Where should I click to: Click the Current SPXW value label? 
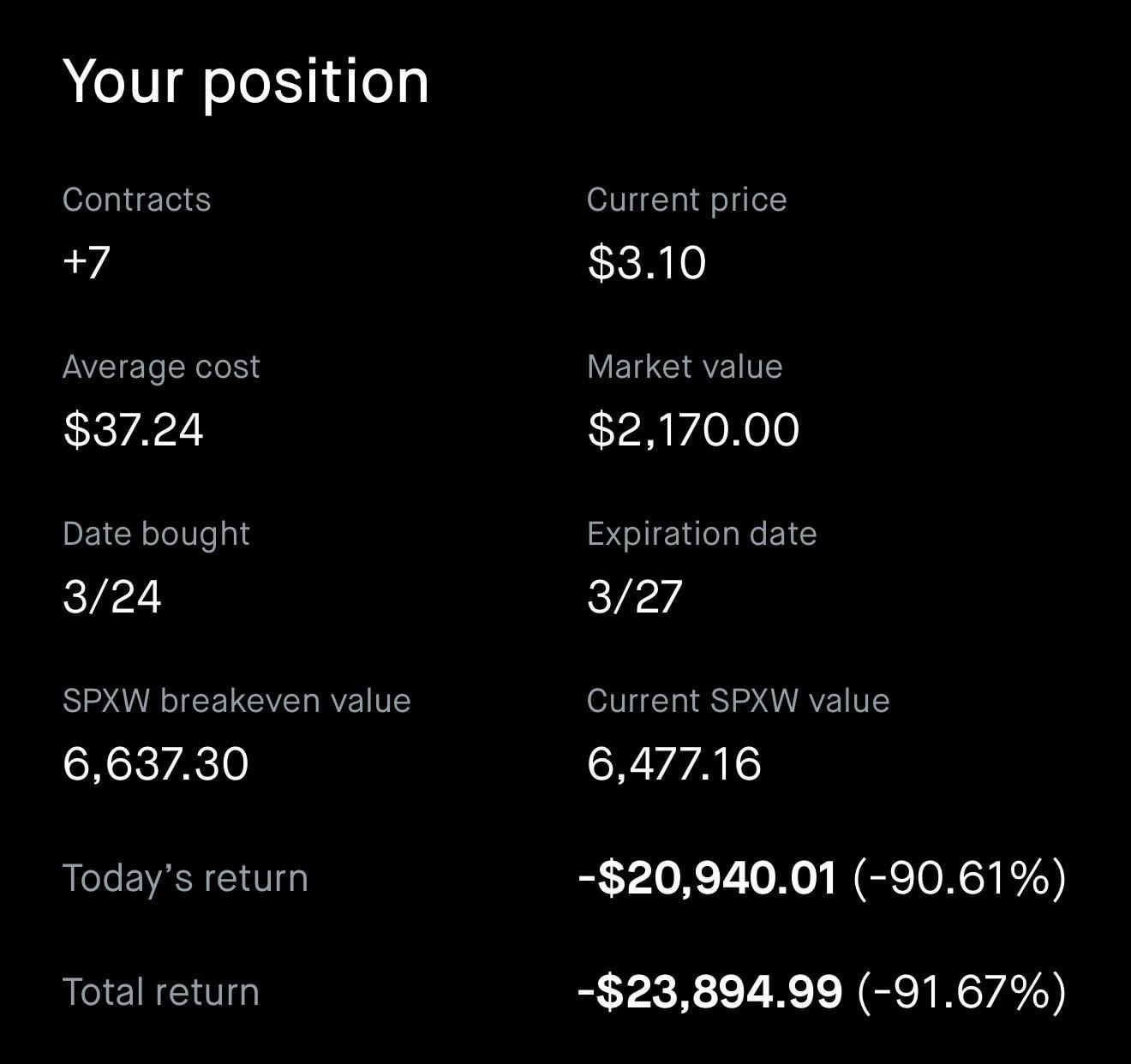738,701
